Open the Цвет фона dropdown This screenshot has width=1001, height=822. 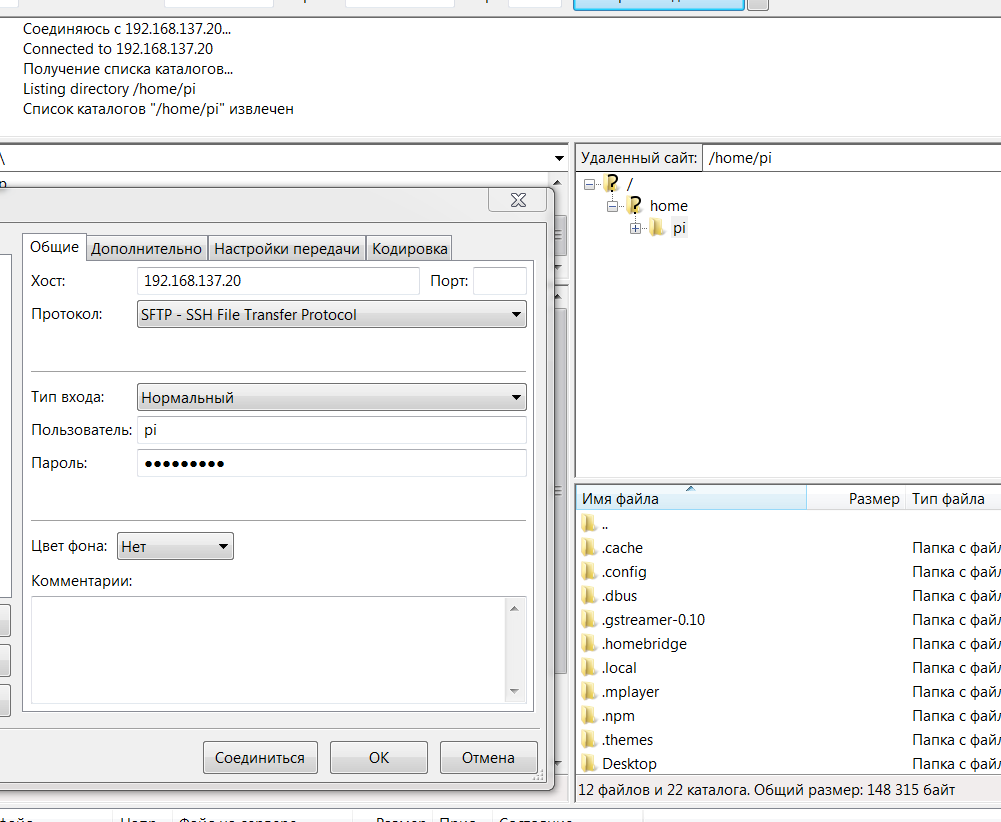(x=176, y=546)
